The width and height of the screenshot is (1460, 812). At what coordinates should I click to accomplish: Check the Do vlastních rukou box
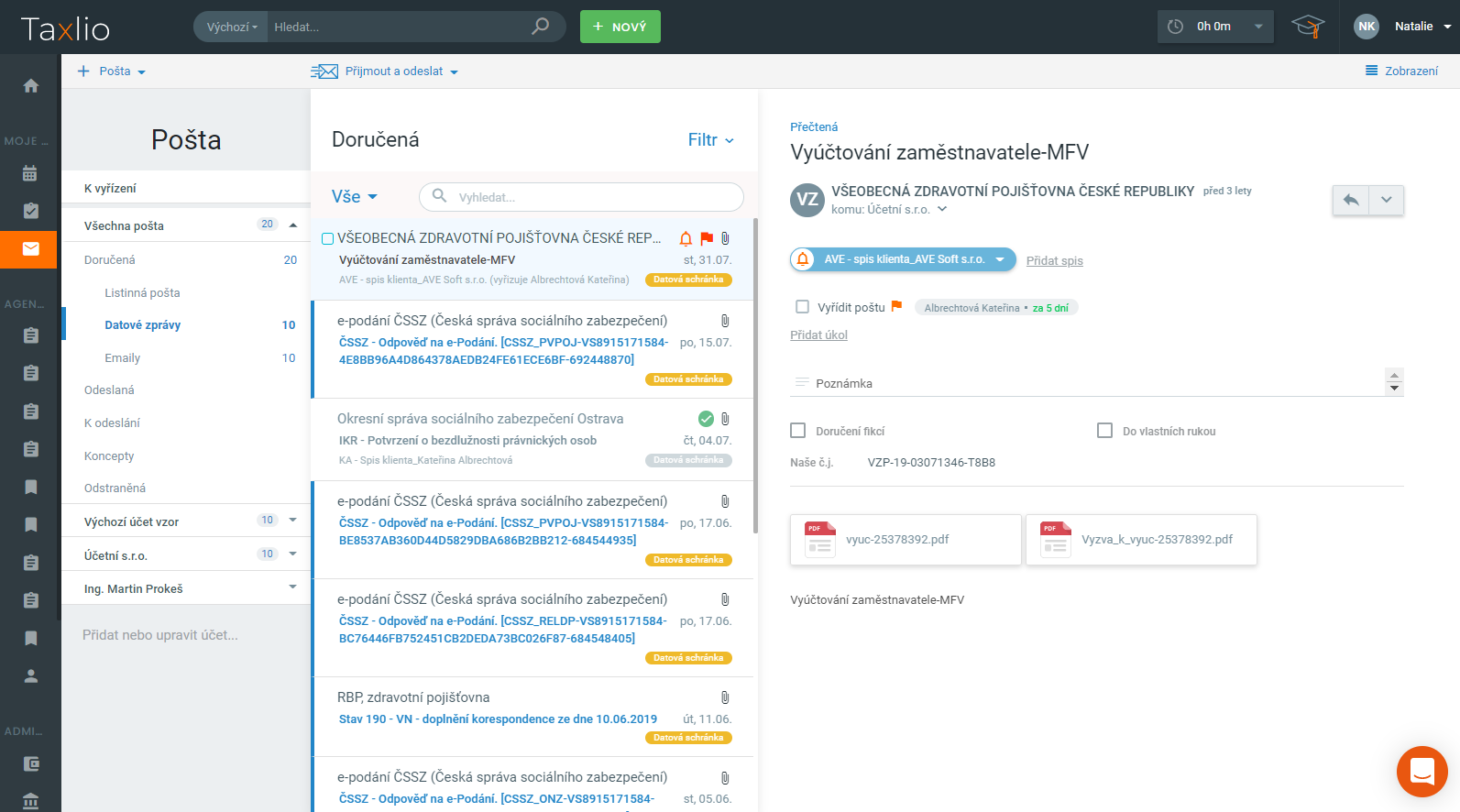click(x=1104, y=431)
